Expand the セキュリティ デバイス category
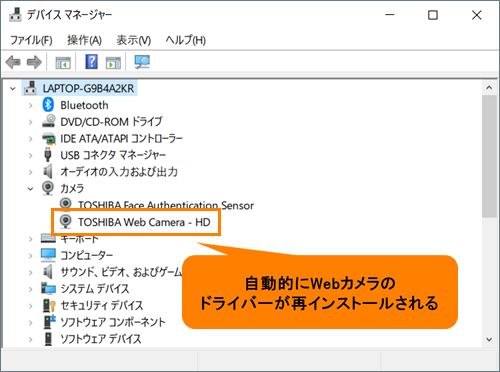The height and width of the screenshot is (372, 500). click(x=31, y=306)
